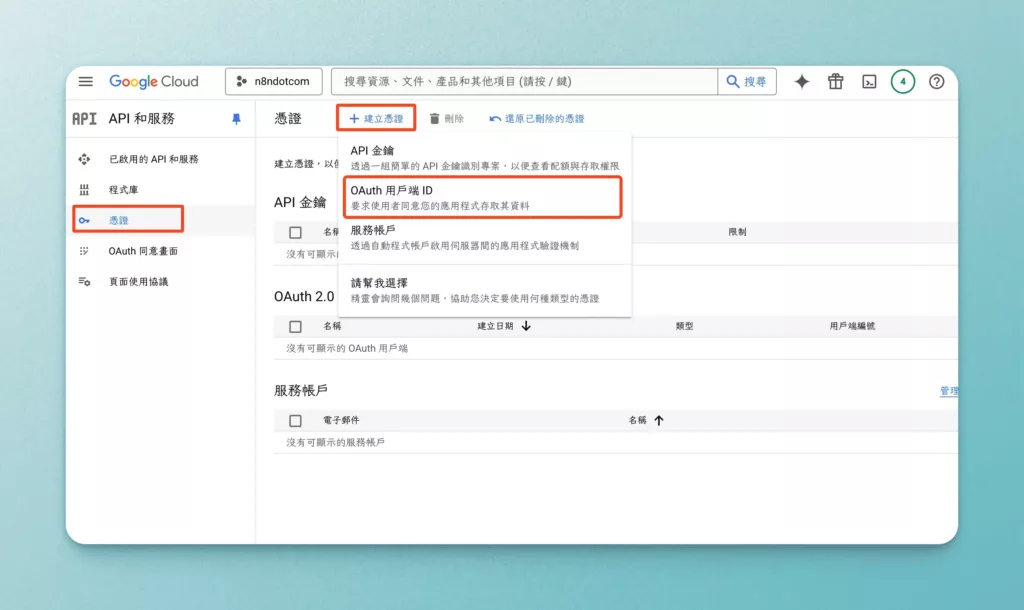Viewport: 1024px width, 610px height.
Task: Click the 刪除 trash button
Action: pos(447,119)
